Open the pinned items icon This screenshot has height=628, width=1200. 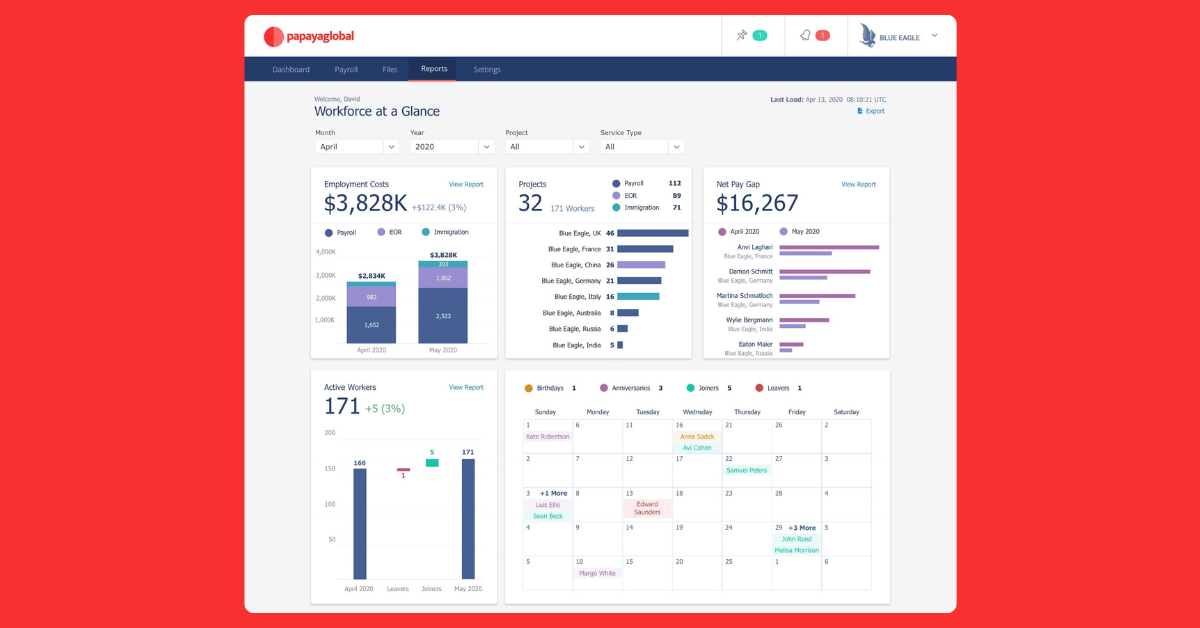pyautogui.click(x=742, y=36)
